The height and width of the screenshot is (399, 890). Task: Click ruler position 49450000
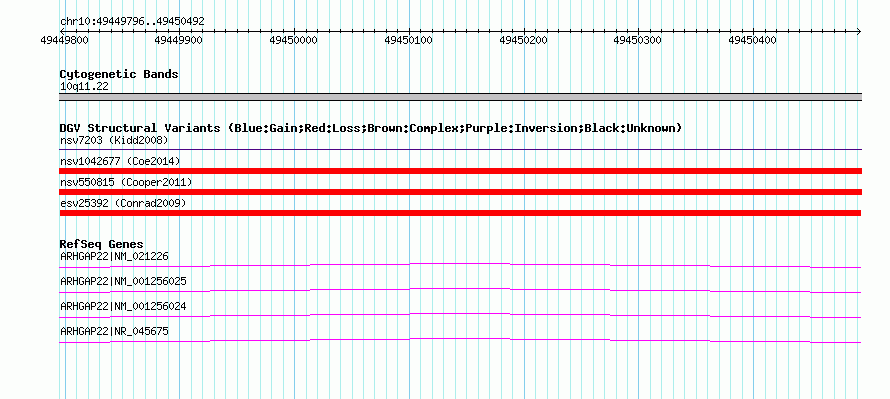click(x=294, y=40)
